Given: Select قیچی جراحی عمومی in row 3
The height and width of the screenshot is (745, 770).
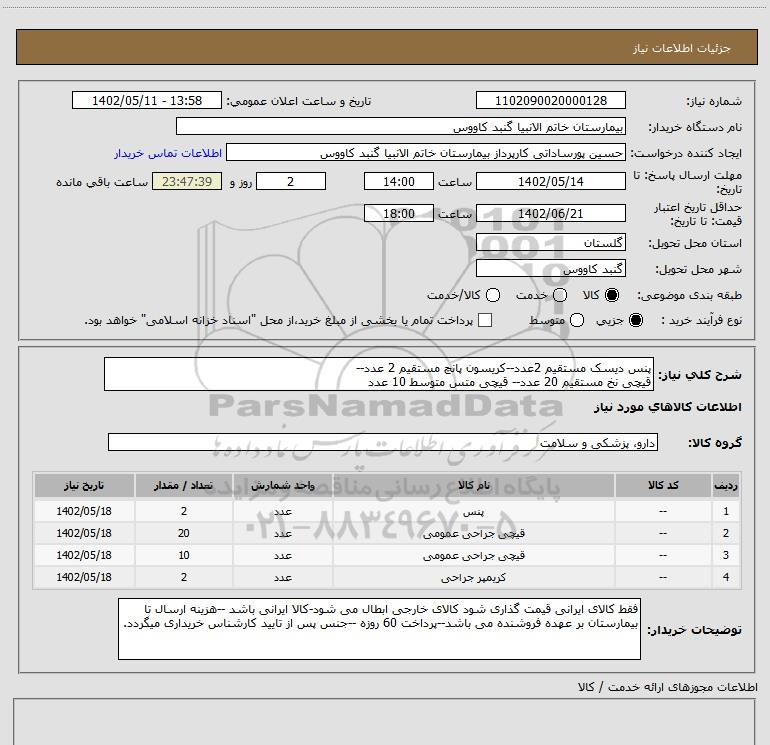Looking at the screenshot, I should point(474,555).
